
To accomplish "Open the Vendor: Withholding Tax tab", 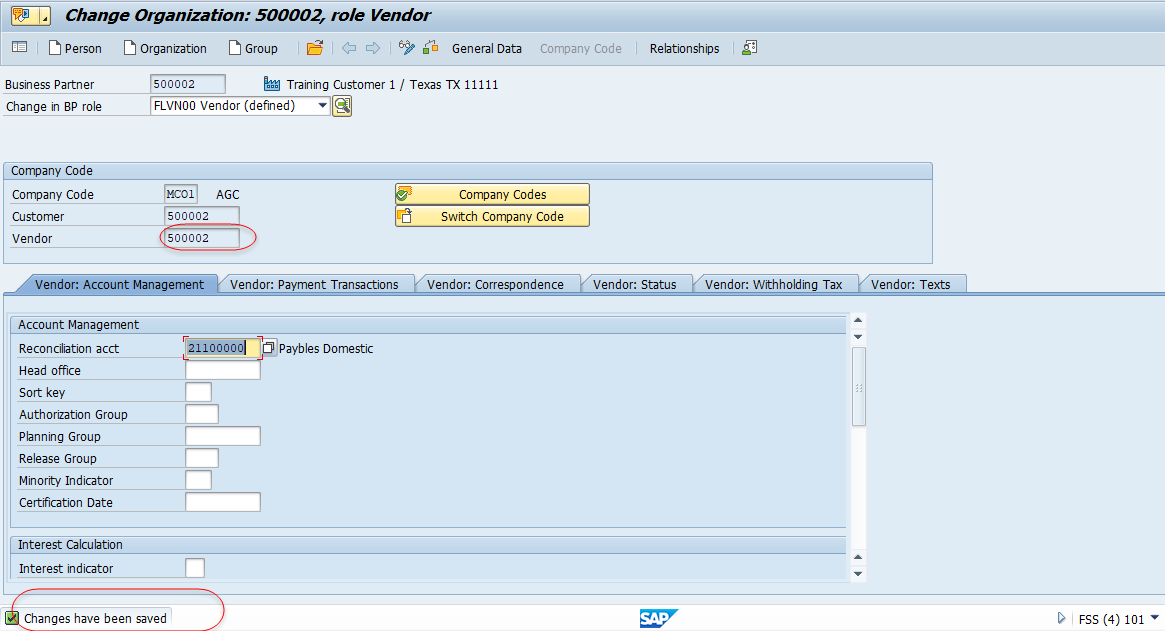I will [778, 284].
